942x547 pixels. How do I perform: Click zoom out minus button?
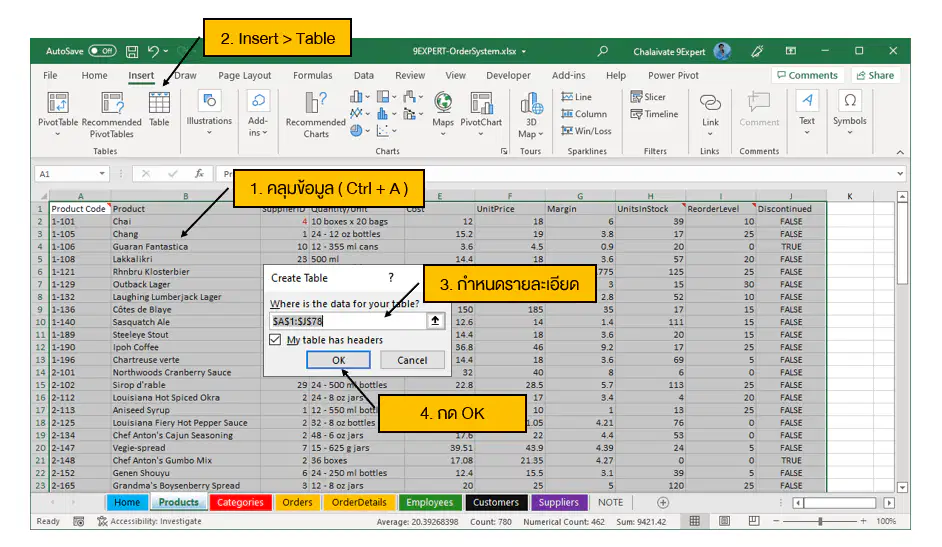[776, 521]
